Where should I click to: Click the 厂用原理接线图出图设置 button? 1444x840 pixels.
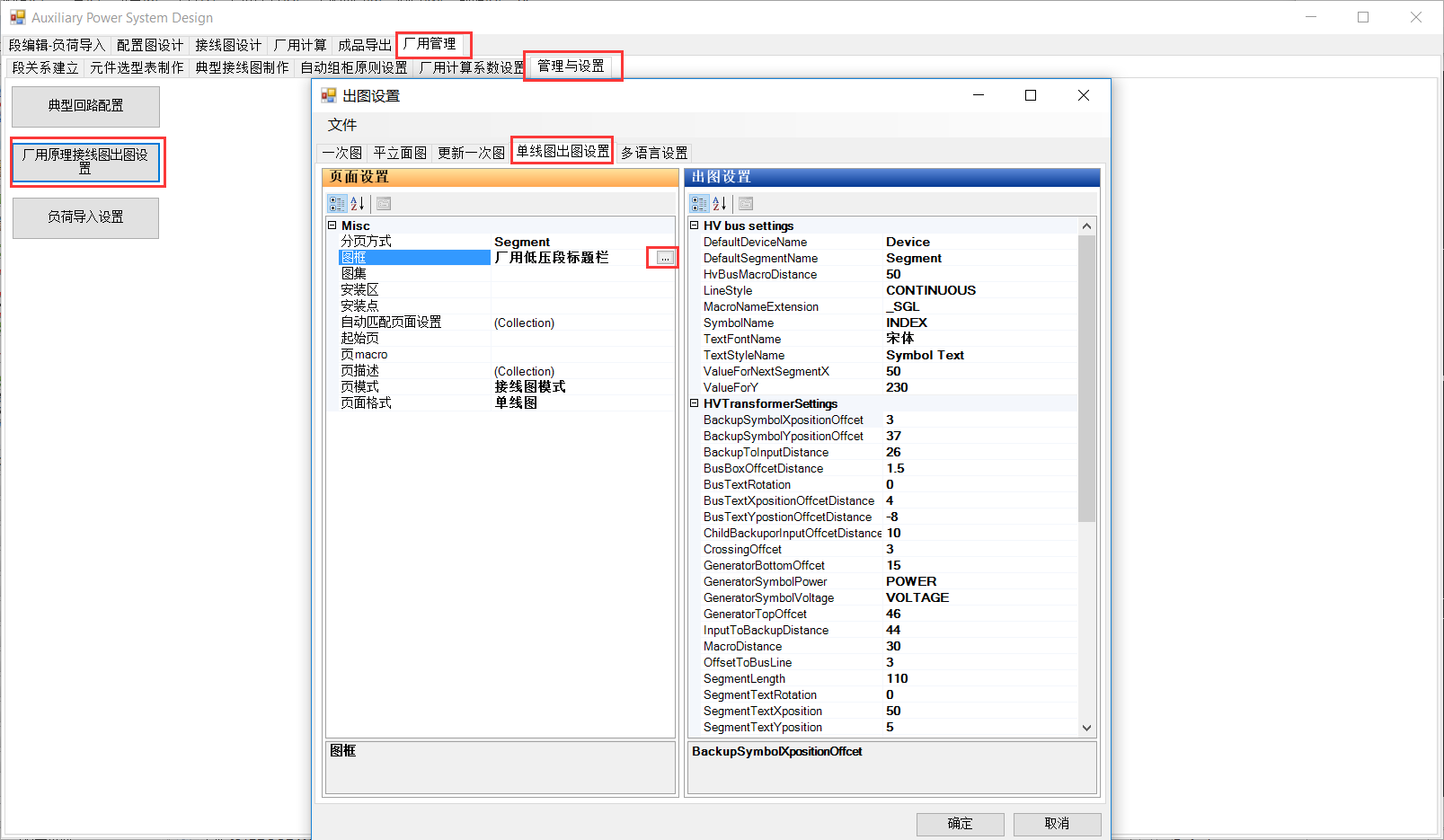pos(86,162)
